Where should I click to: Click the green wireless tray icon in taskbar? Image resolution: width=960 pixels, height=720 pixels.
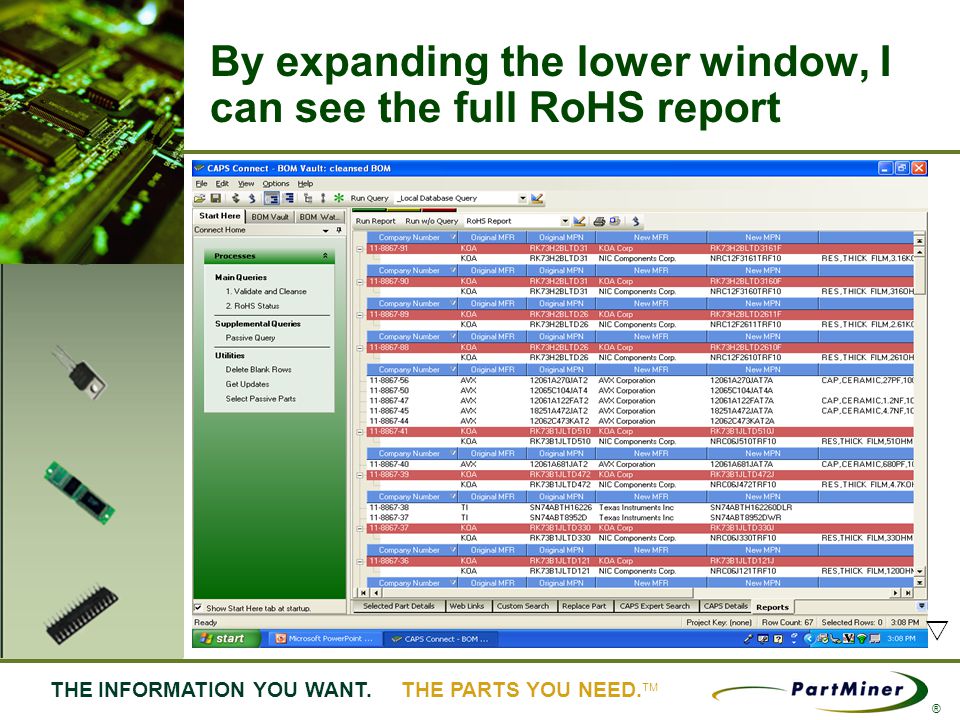tap(862, 639)
